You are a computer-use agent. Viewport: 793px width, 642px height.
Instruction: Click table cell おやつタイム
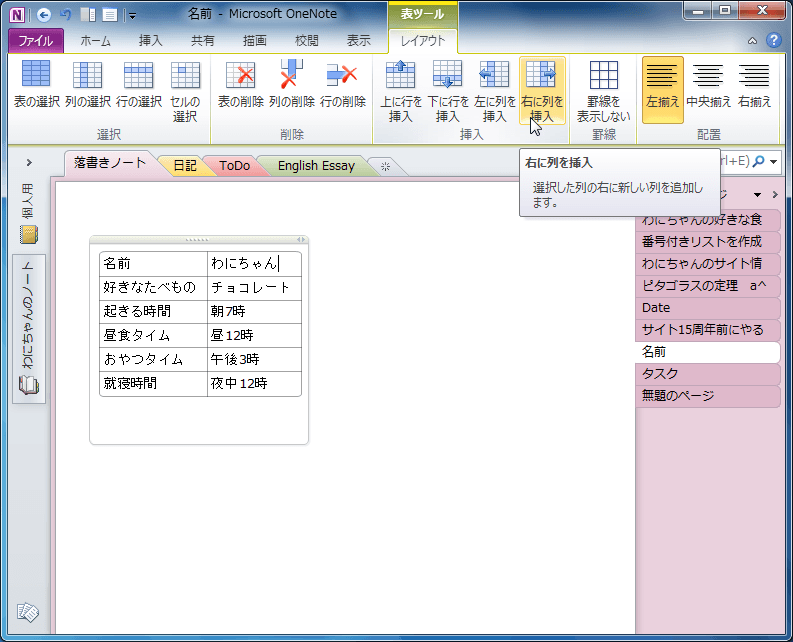(x=153, y=359)
